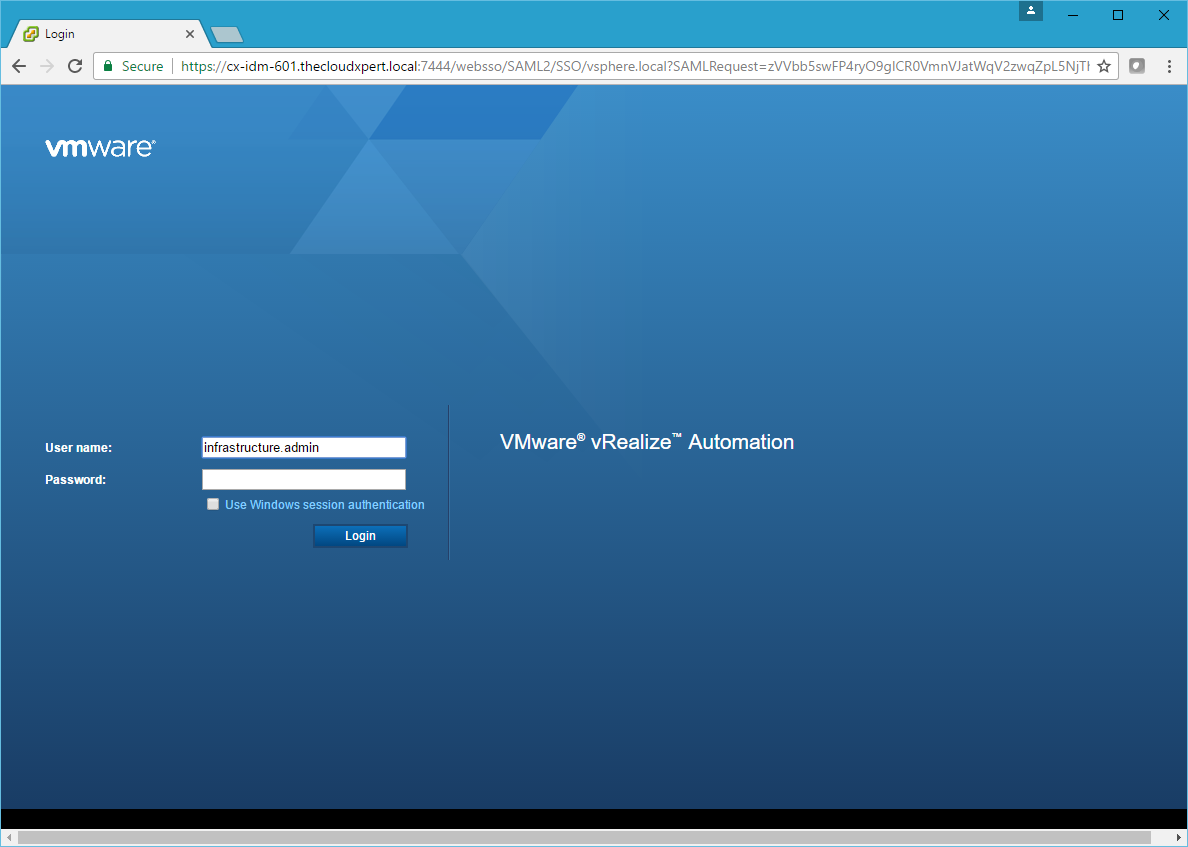Image resolution: width=1188 pixels, height=847 pixels.
Task: Close the Login tab
Action: click(190, 34)
